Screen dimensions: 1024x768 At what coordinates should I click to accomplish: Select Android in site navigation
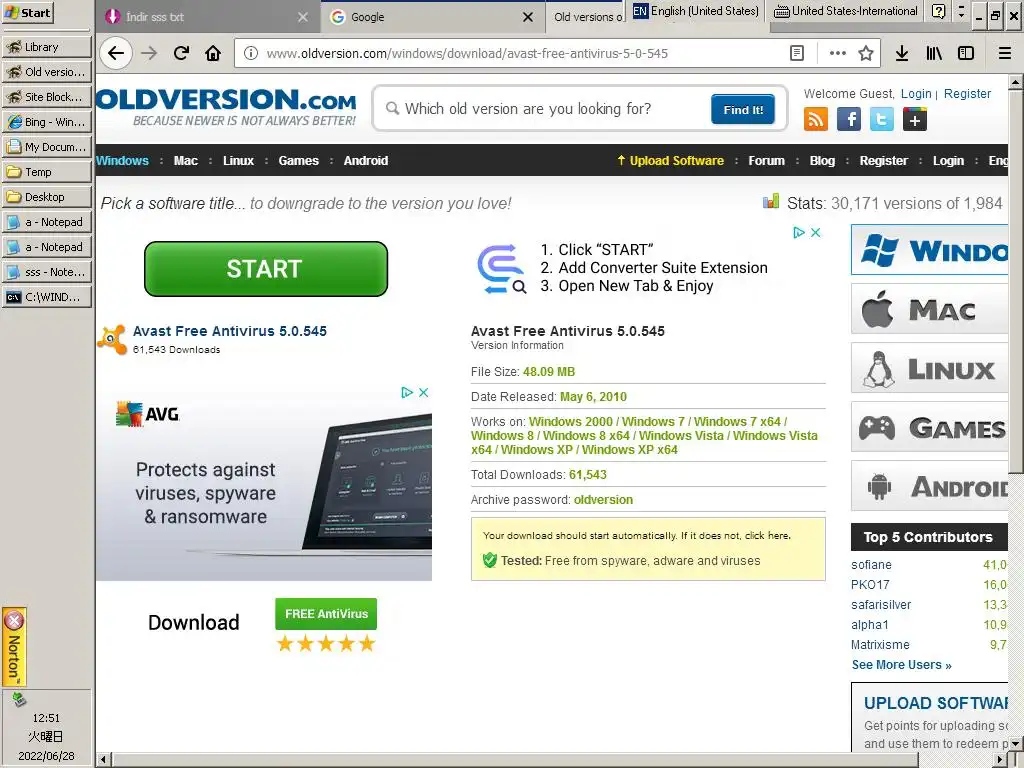tap(366, 161)
